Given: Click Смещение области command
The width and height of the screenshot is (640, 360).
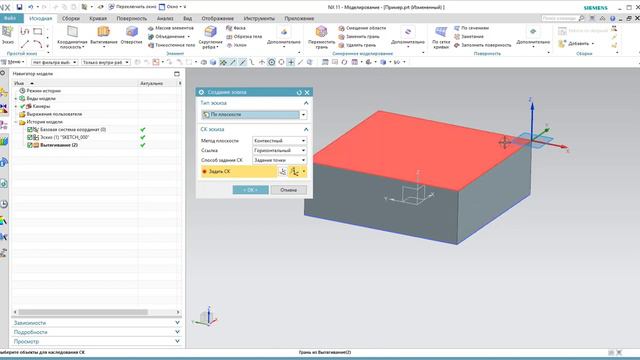Looking at the screenshot, I should pos(362,28).
